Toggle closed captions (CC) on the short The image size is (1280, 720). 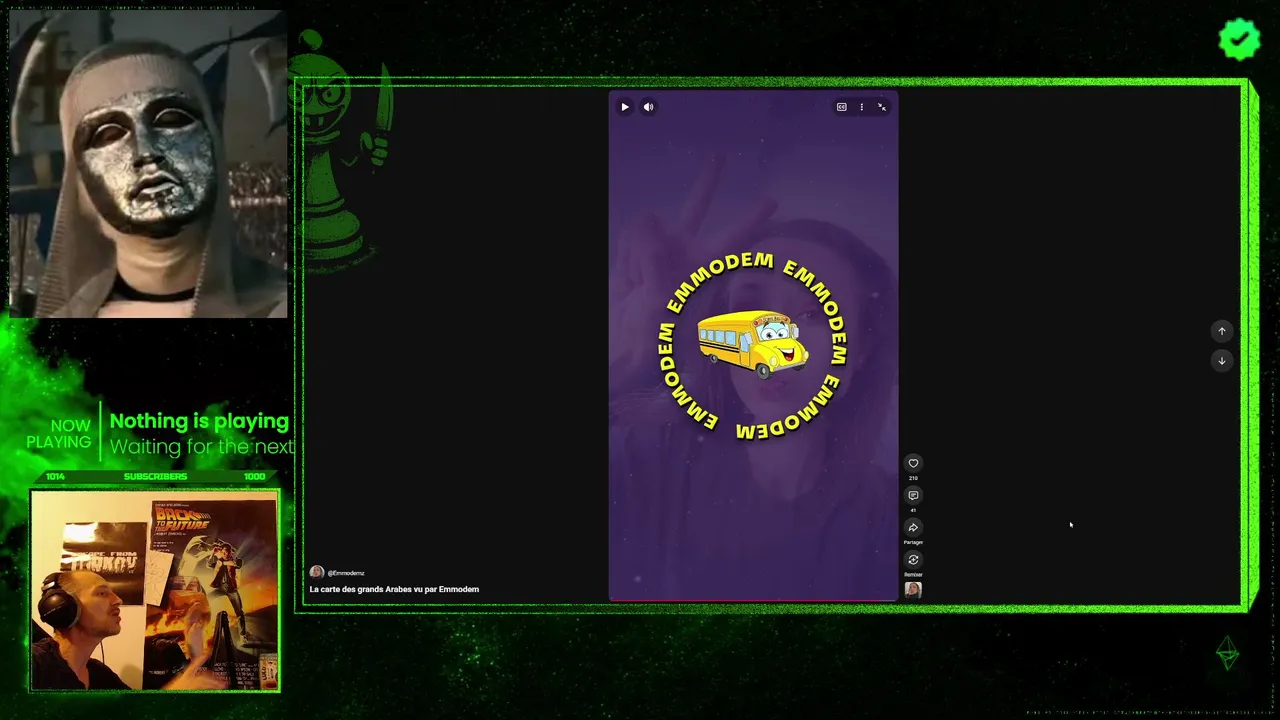(x=842, y=107)
